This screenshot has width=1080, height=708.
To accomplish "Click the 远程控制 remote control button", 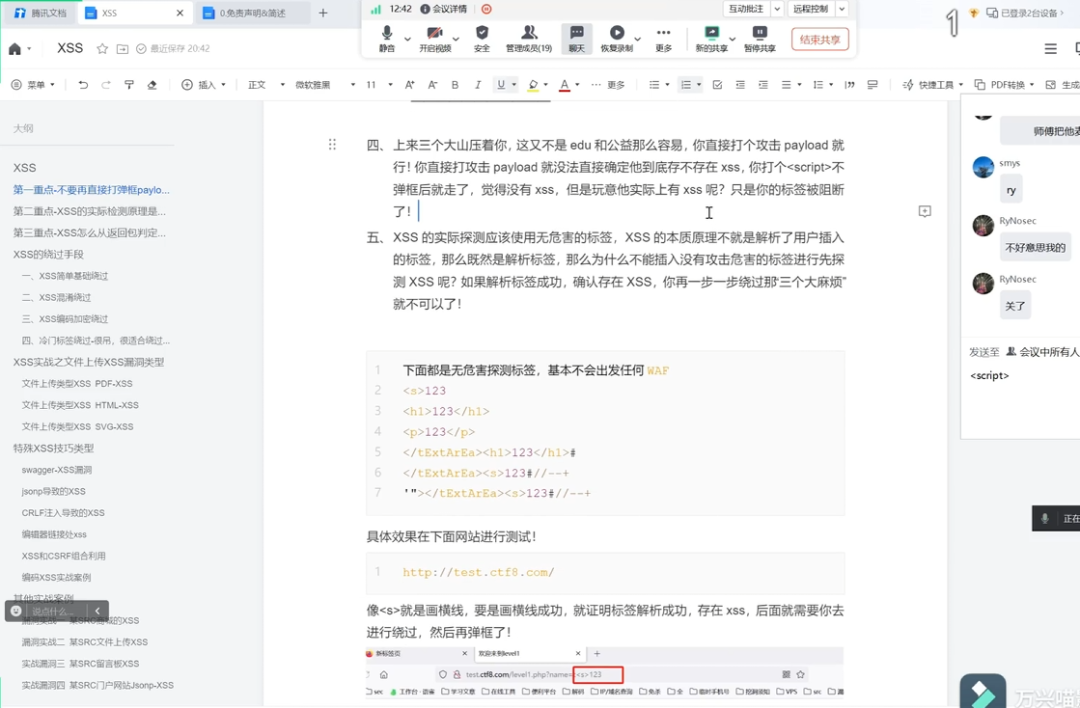I will [x=811, y=9].
